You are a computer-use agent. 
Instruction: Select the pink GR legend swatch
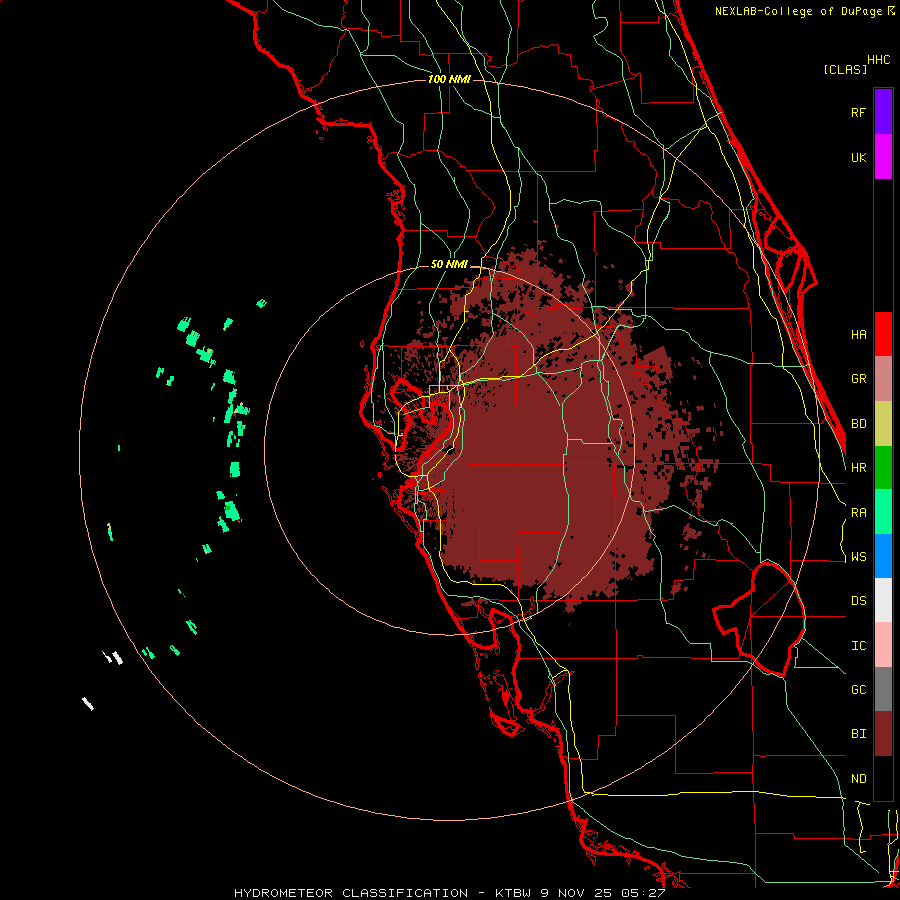[883, 378]
